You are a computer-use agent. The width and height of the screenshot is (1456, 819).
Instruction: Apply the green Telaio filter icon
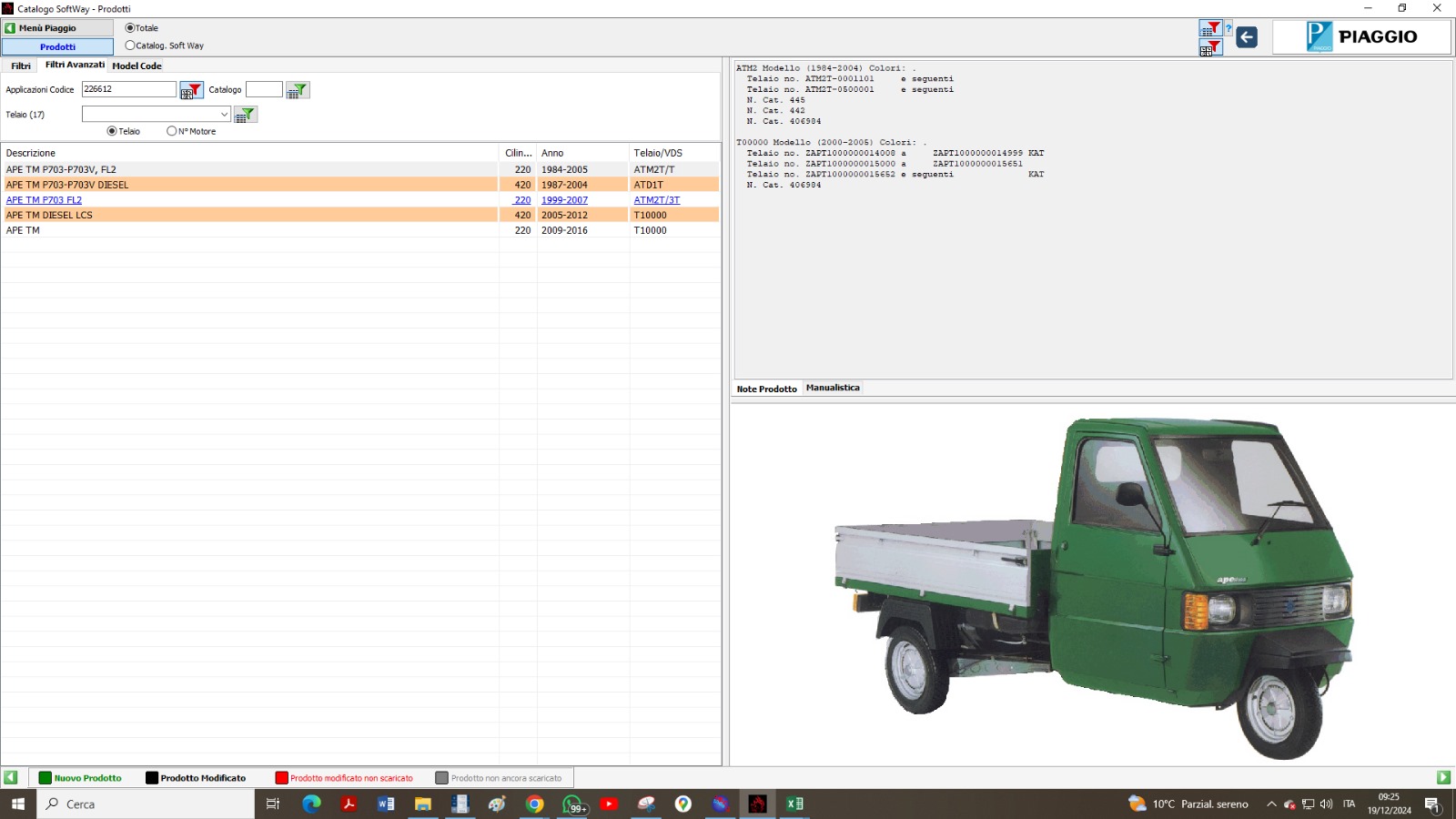[246, 115]
